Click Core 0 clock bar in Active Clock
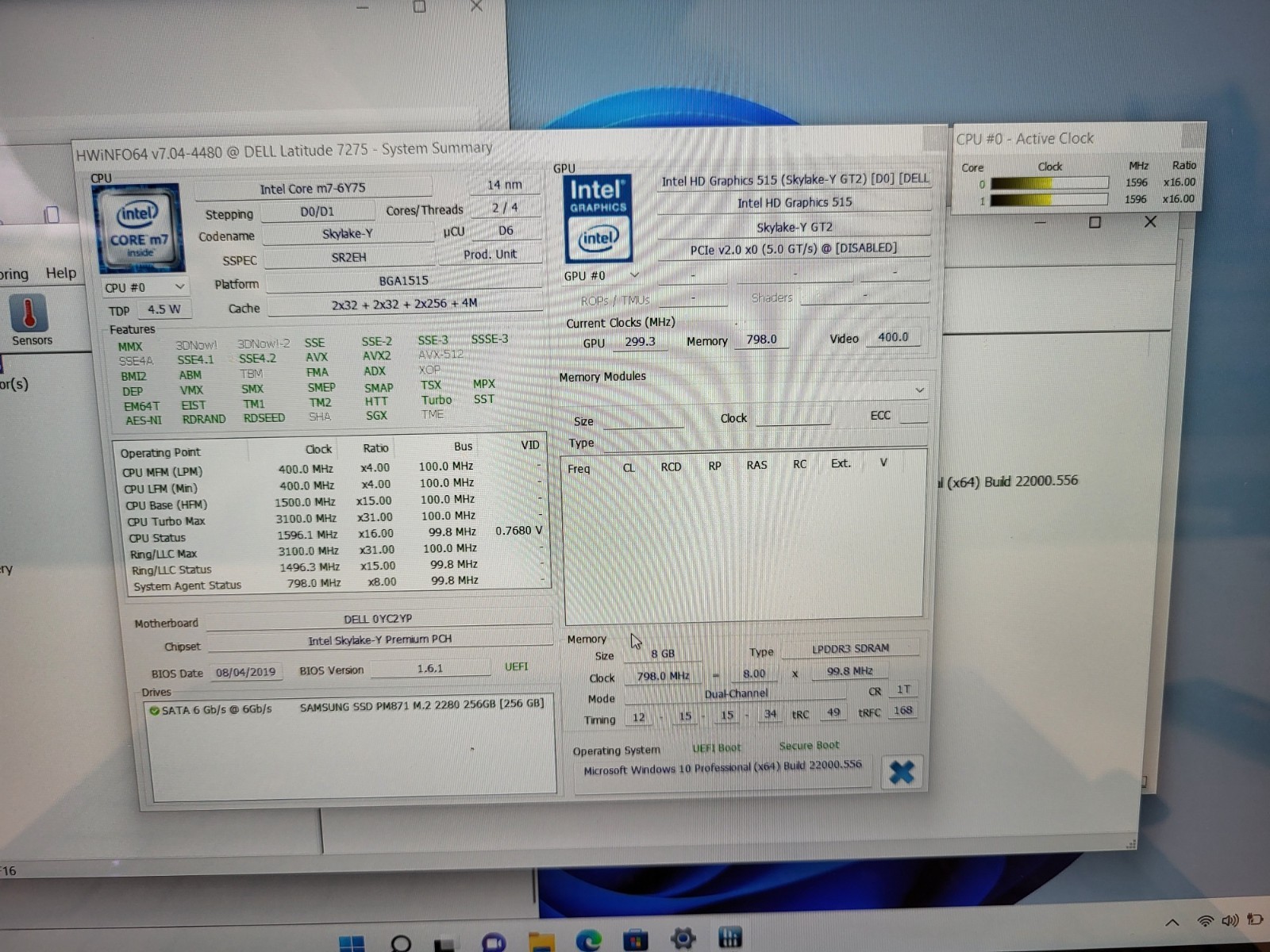 pyautogui.click(x=1049, y=183)
